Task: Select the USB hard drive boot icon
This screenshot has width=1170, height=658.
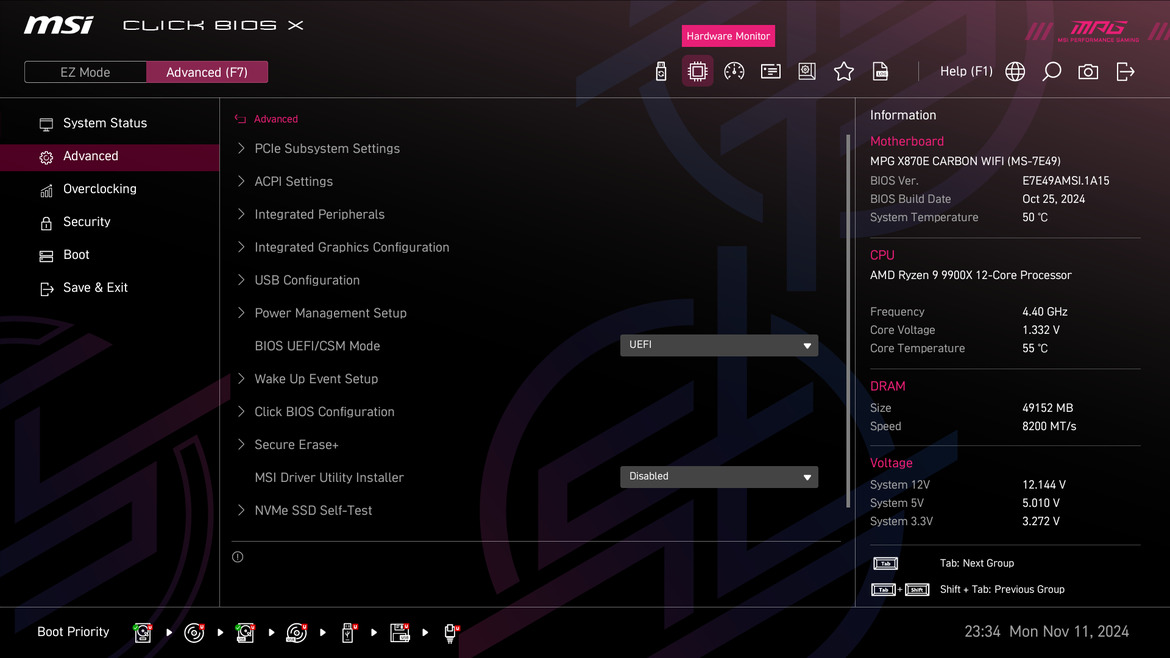Action: click(x=245, y=633)
